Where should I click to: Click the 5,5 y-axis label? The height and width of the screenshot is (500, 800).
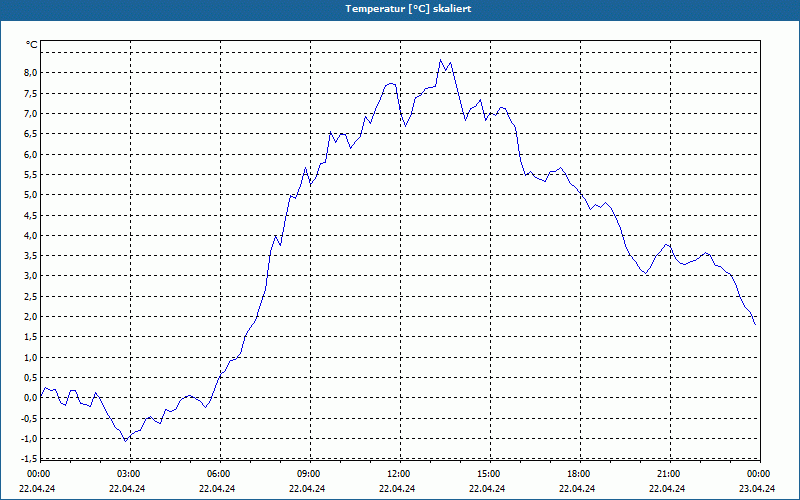coord(31,174)
